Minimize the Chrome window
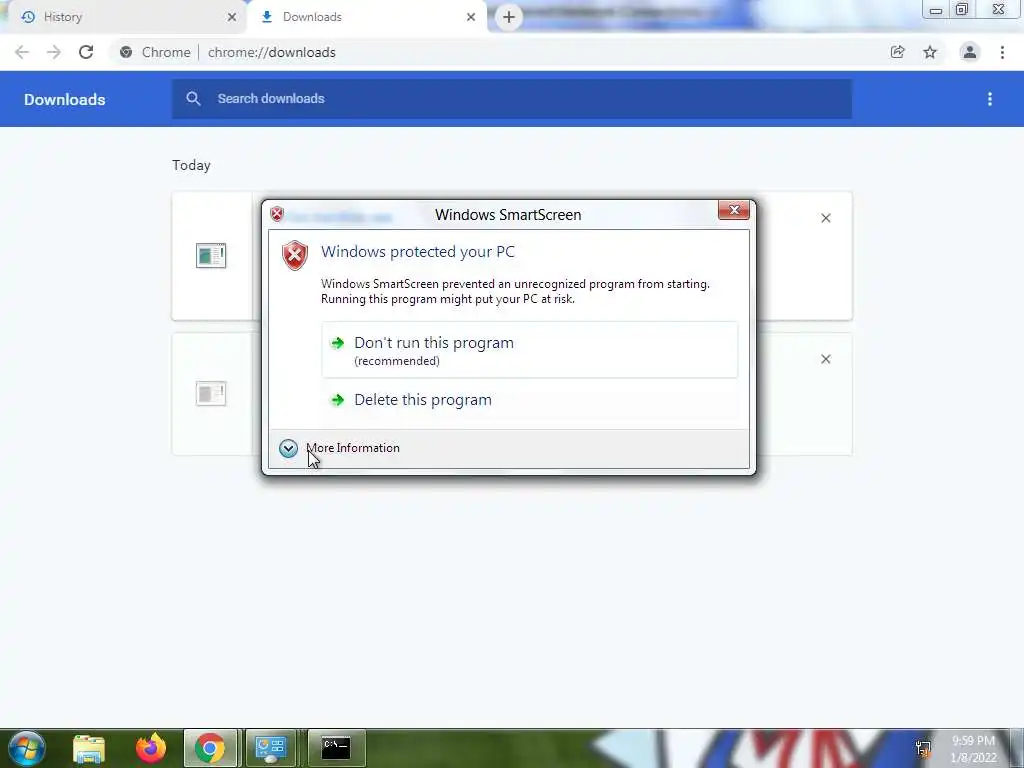This screenshot has width=1024, height=768. (935, 10)
